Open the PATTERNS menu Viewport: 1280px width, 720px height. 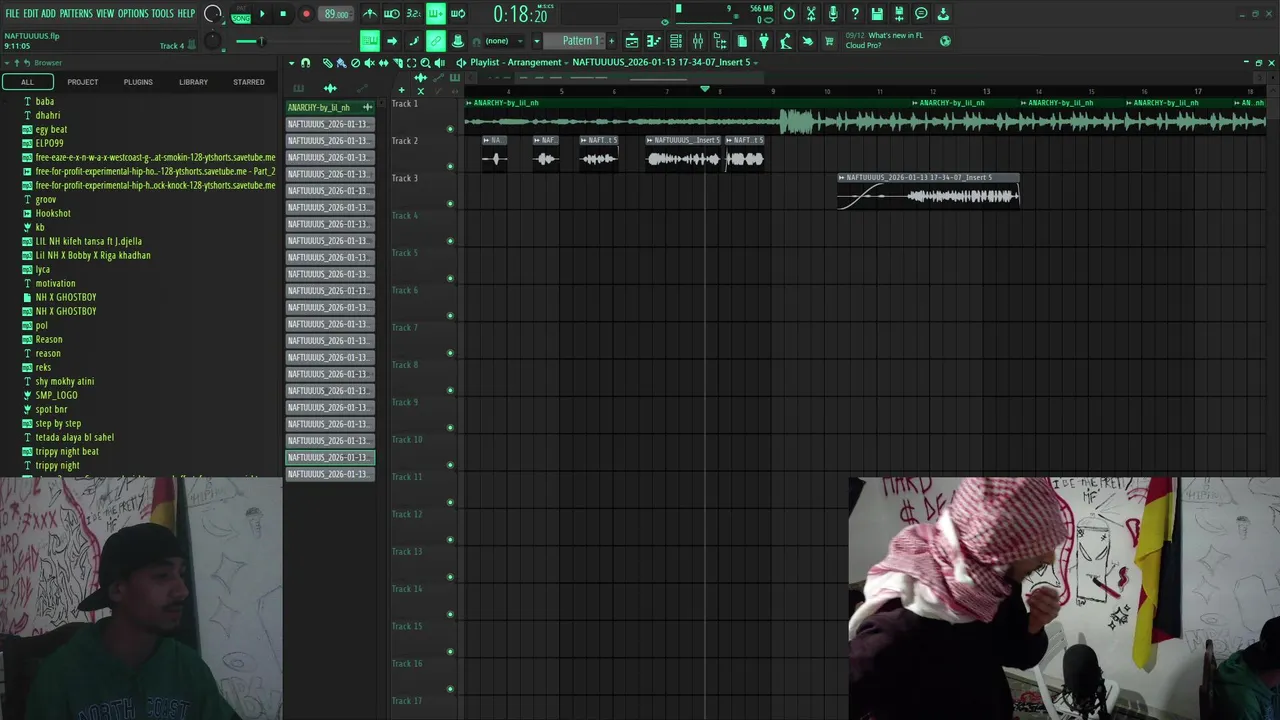[x=76, y=14]
